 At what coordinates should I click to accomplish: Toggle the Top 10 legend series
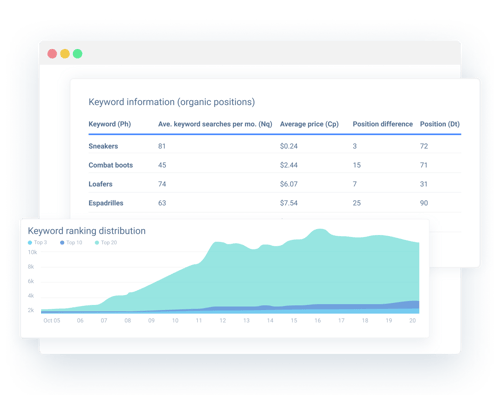click(71, 242)
